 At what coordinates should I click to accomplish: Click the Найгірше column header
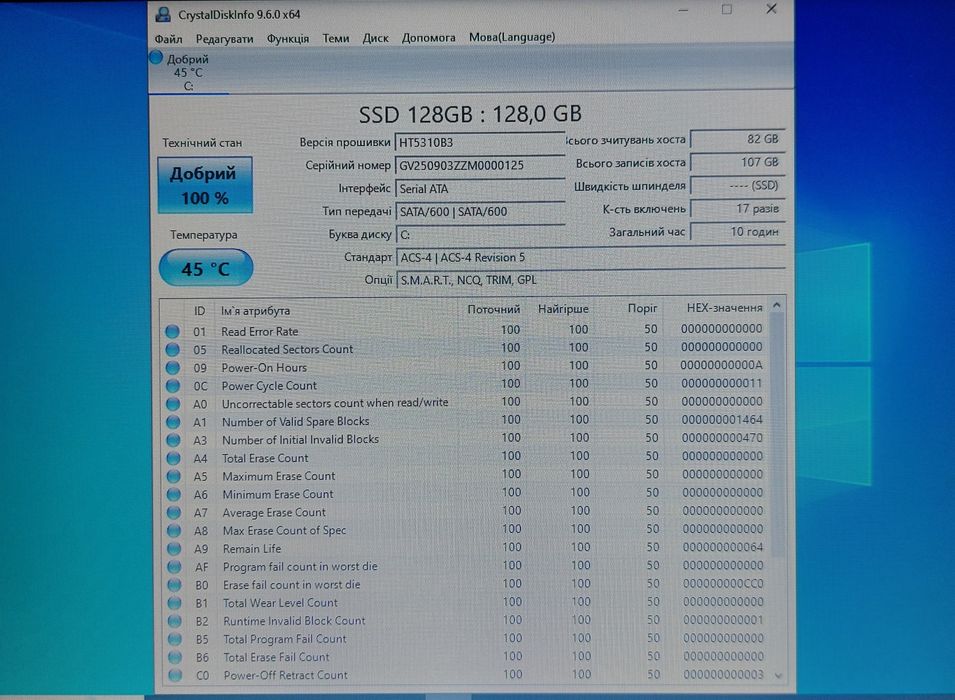pyautogui.click(x=563, y=309)
